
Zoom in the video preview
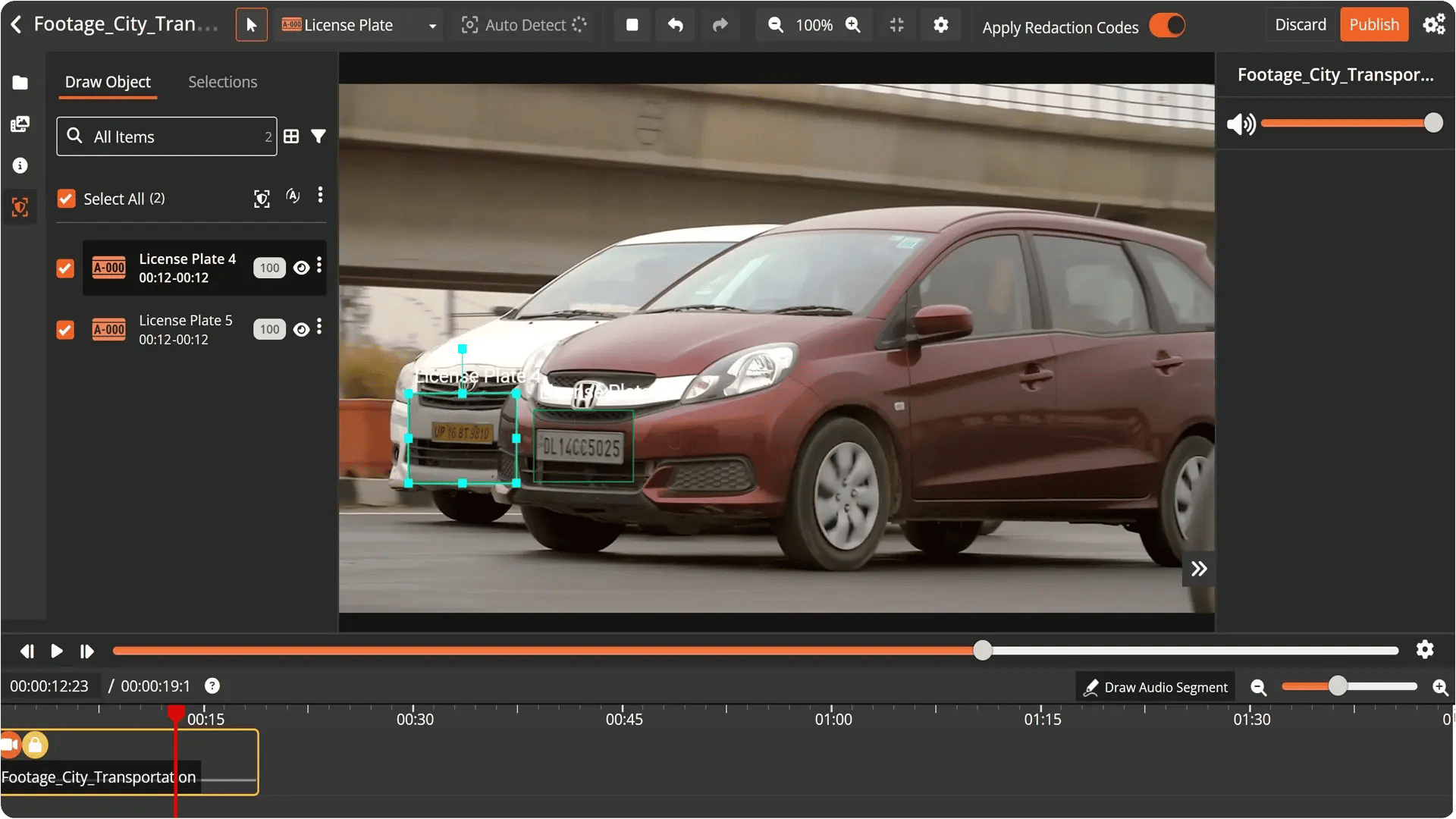point(853,25)
